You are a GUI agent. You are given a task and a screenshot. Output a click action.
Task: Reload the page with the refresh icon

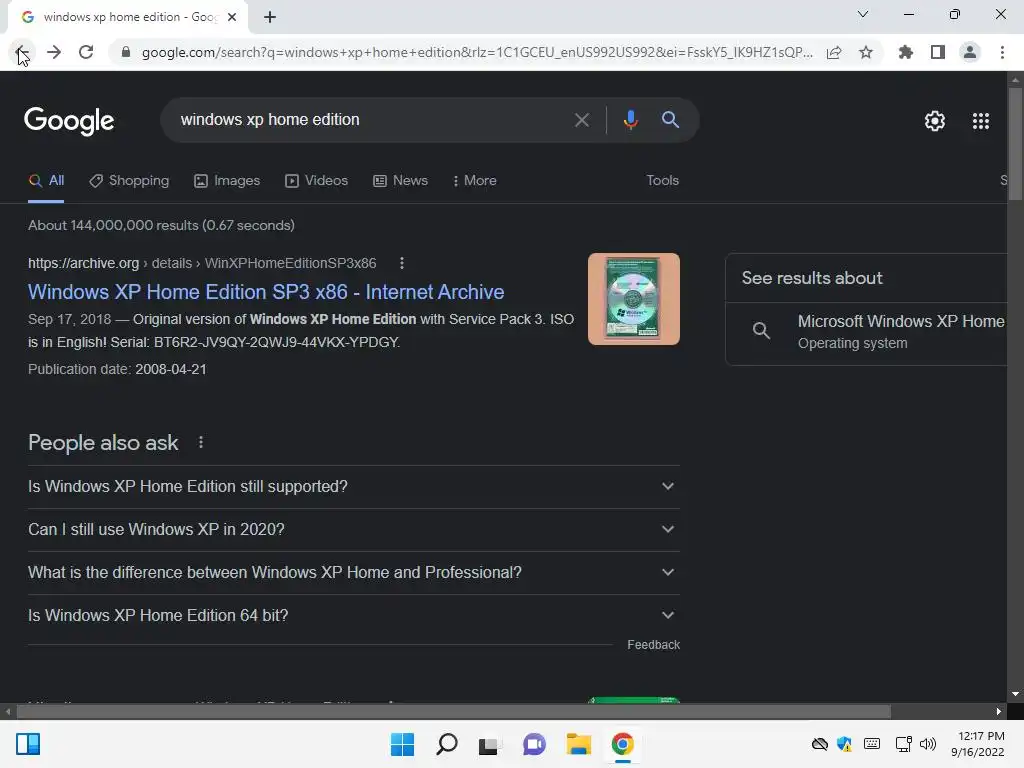coord(86,52)
